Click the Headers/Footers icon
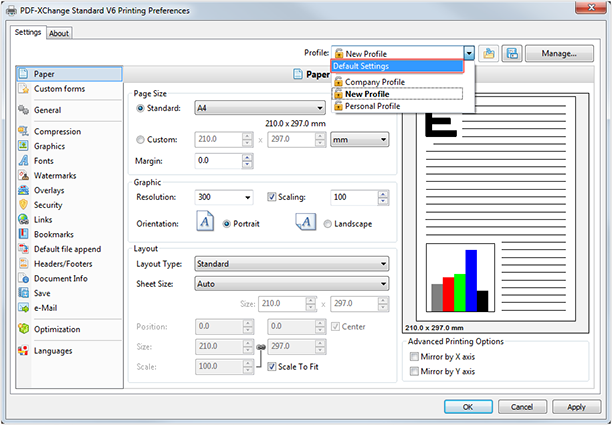The height and width of the screenshot is (425, 612). click(x=23, y=263)
